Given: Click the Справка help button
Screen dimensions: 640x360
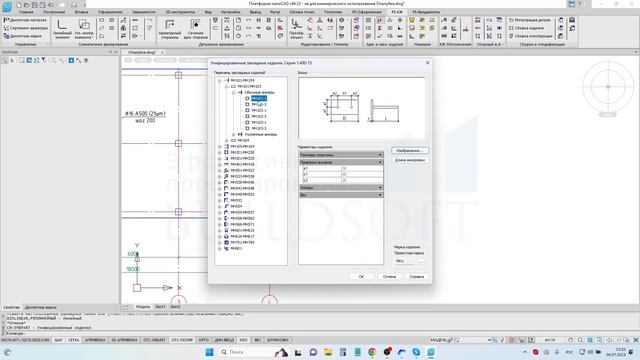Looking at the screenshot, I should click(x=417, y=277).
